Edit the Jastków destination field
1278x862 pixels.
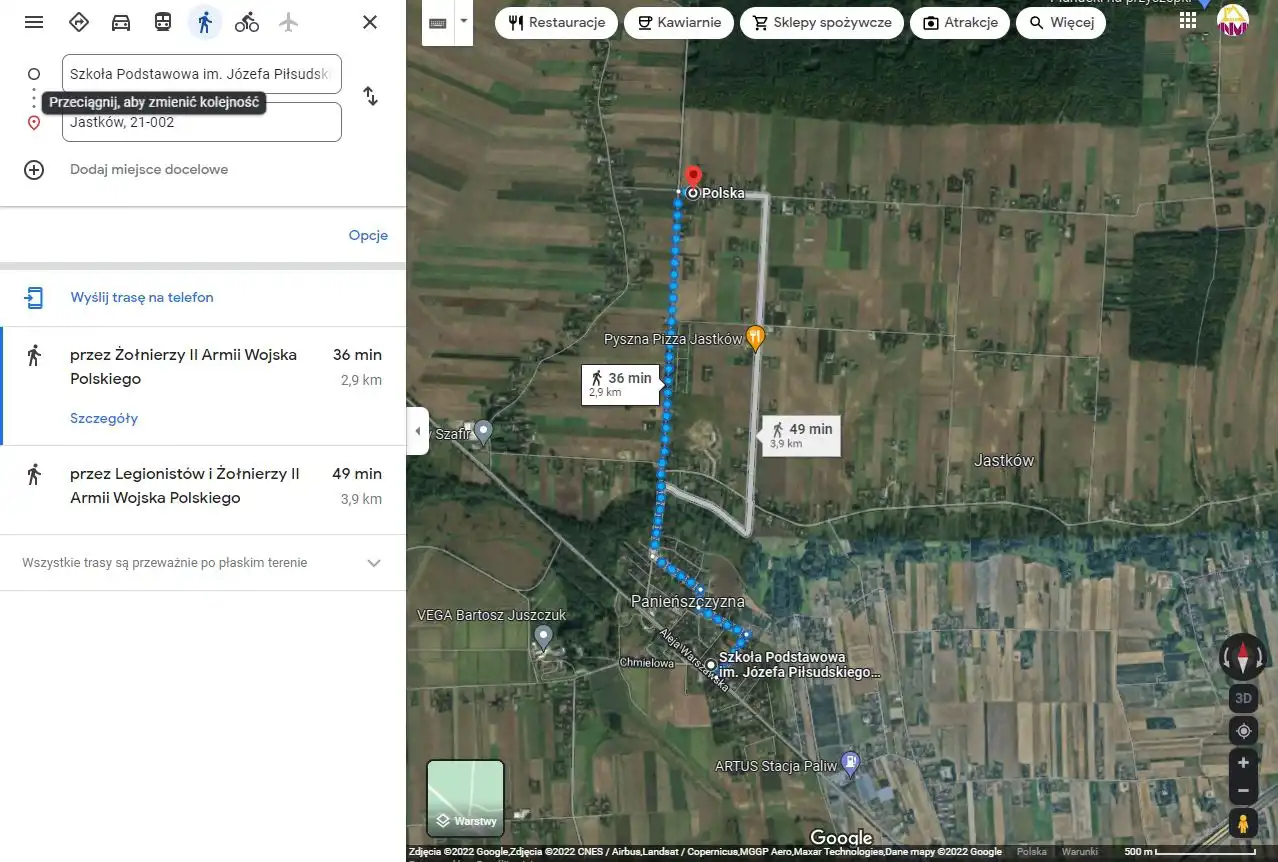point(201,124)
